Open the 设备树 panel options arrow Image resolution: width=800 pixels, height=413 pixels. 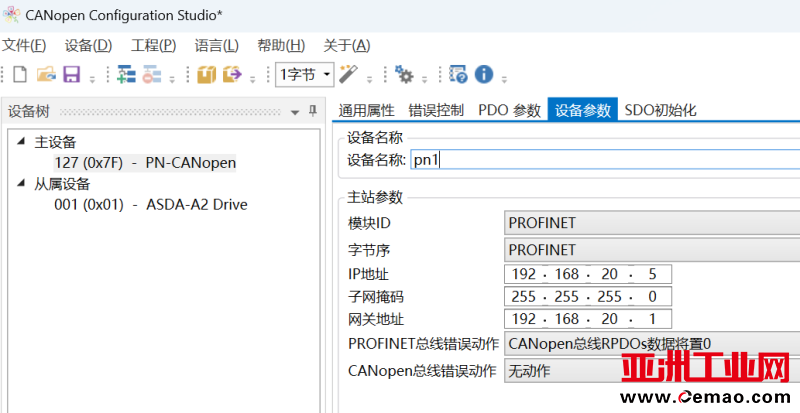pyautogui.click(x=294, y=112)
